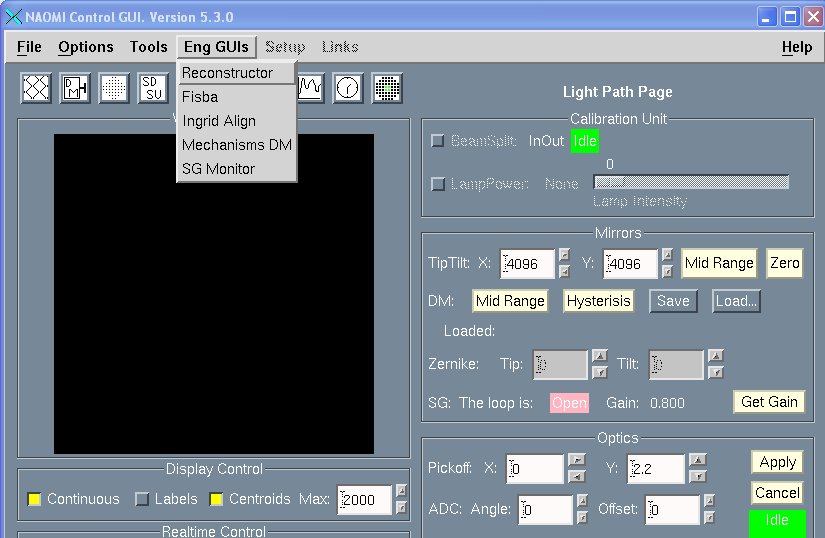
Task: Click the ADC Angle input field
Action: [545, 510]
